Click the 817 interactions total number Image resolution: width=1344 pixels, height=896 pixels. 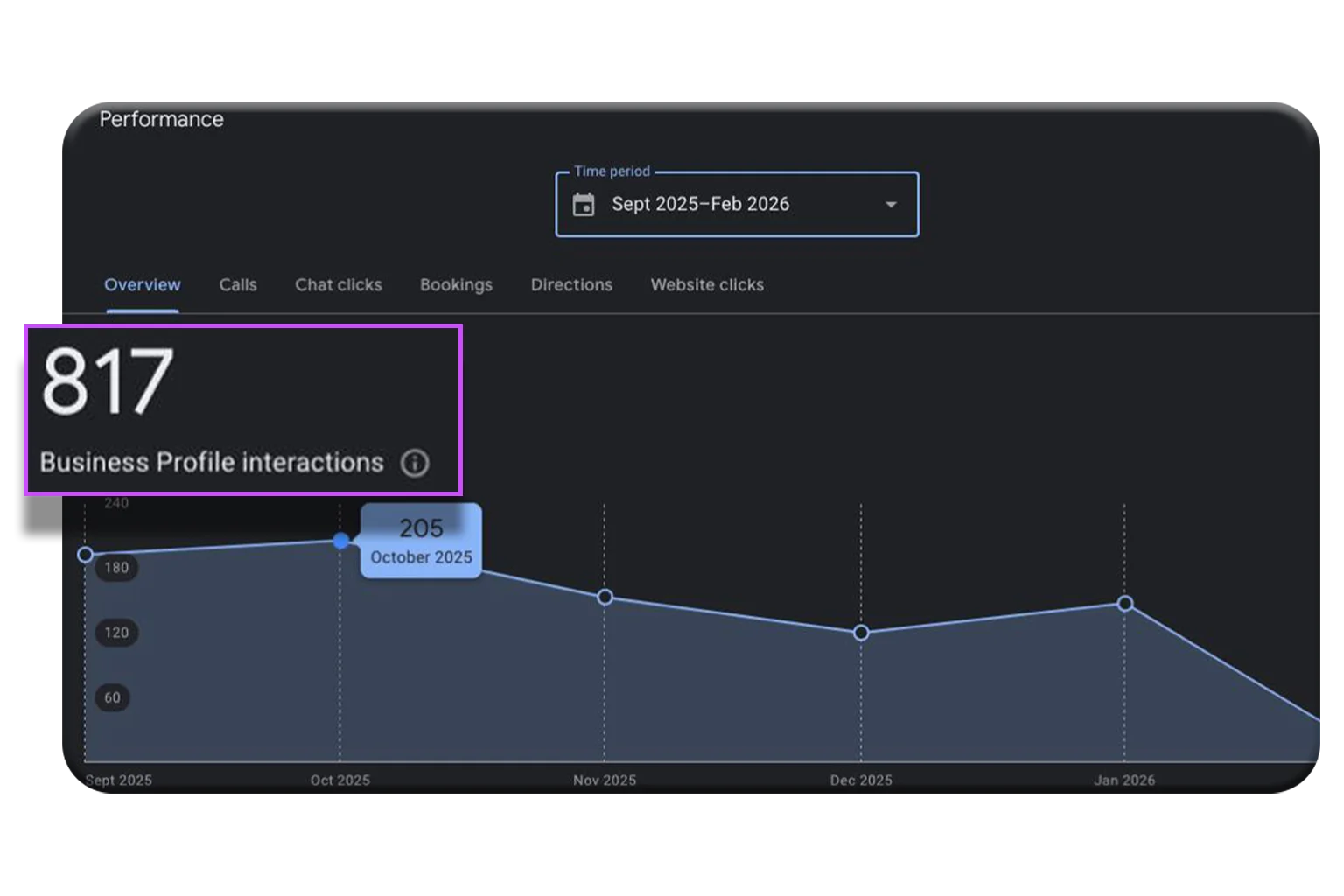click(x=108, y=381)
